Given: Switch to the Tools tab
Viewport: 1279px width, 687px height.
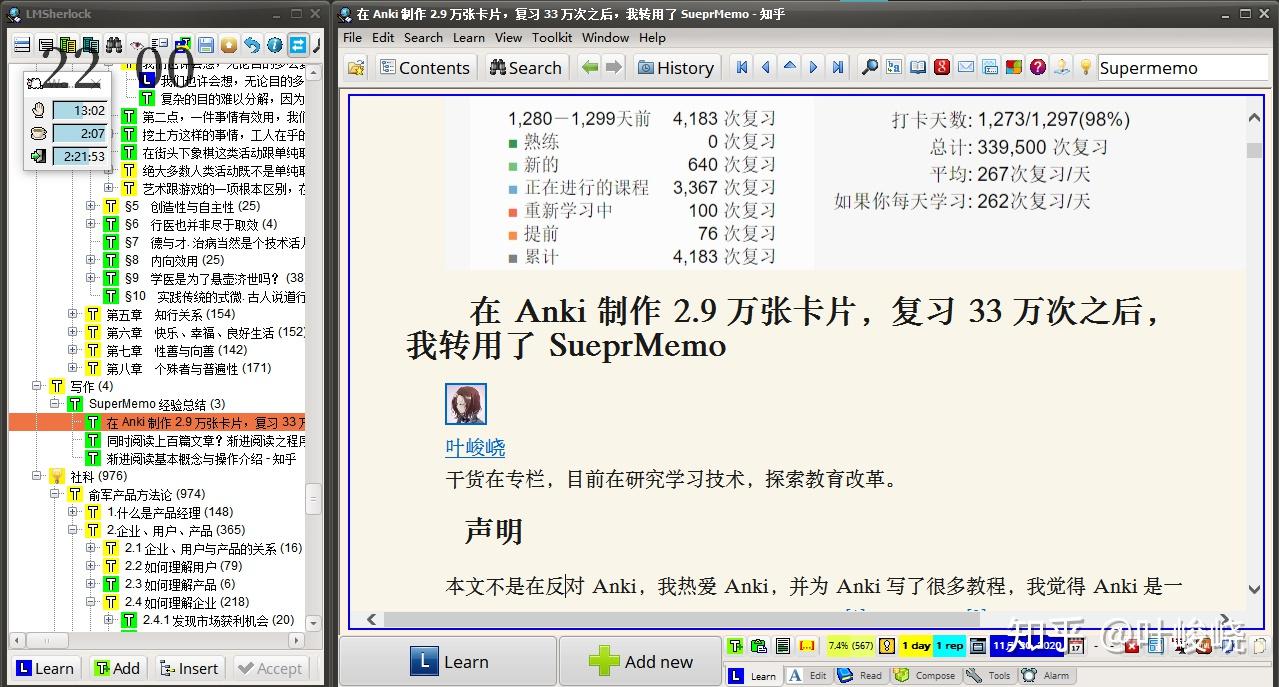Looking at the screenshot, I should (988, 675).
